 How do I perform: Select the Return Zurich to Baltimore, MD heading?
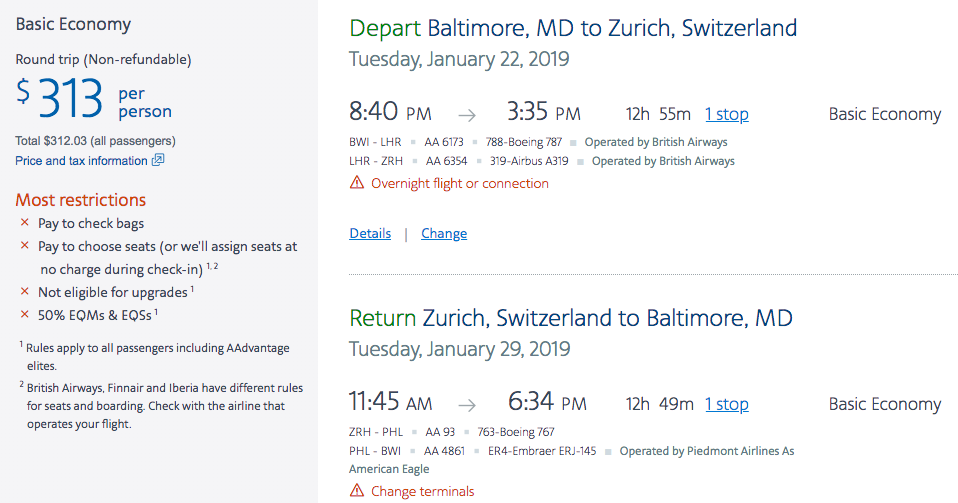[570, 318]
